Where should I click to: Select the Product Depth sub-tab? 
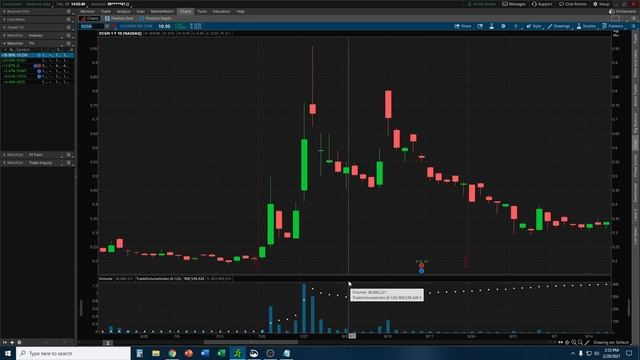155,18
